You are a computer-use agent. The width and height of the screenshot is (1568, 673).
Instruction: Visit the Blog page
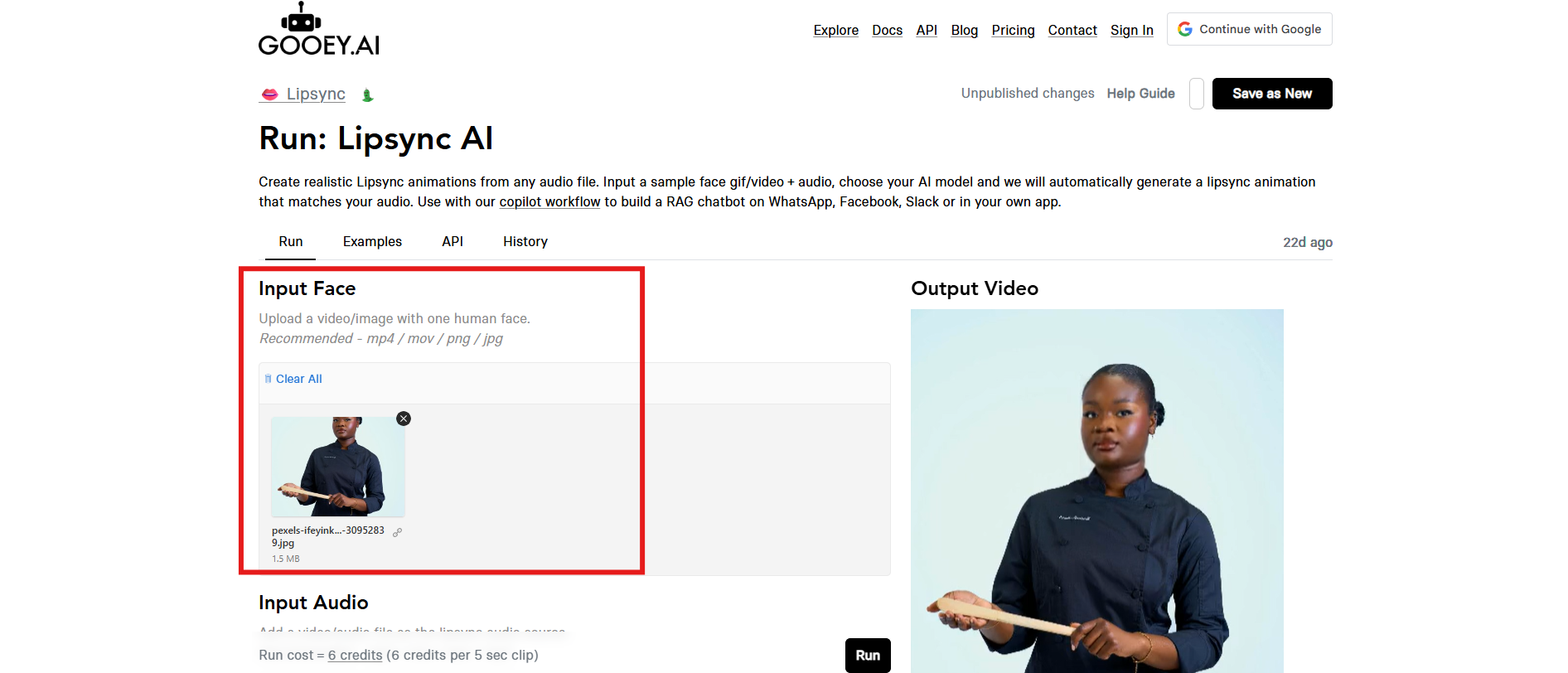(x=964, y=30)
